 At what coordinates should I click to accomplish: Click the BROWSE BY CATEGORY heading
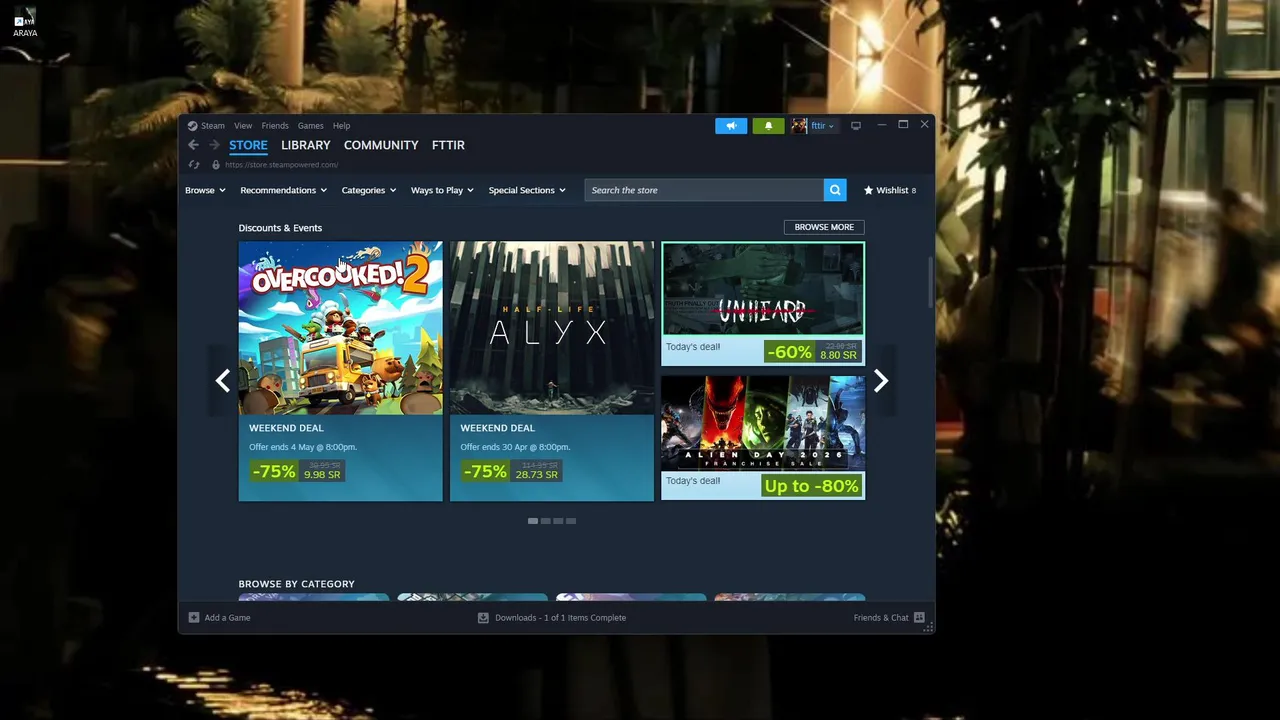[296, 584]
